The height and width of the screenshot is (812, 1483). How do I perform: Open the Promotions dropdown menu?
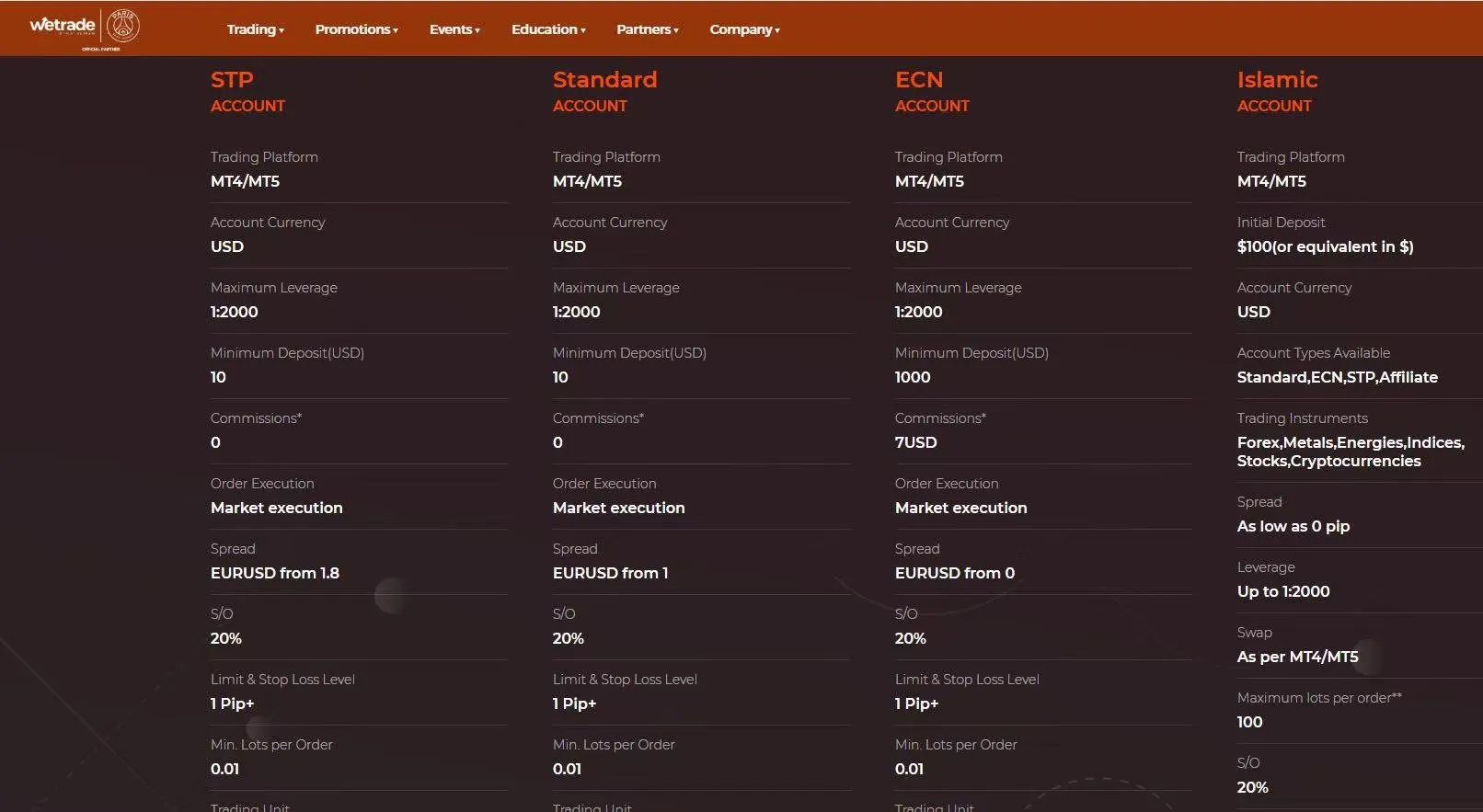click(x=357, y=29)
